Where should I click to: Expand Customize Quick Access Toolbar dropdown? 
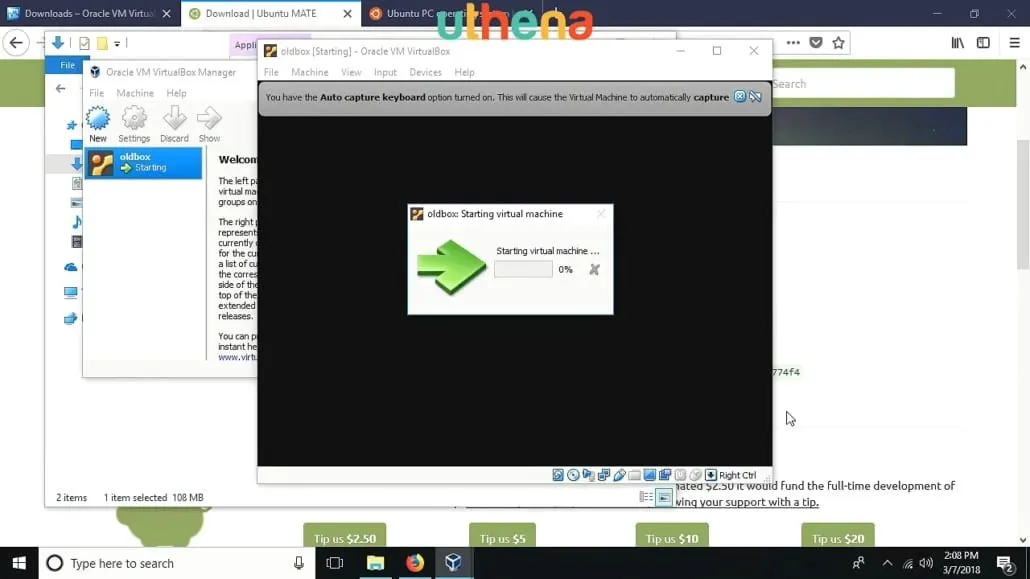(117, 43)
